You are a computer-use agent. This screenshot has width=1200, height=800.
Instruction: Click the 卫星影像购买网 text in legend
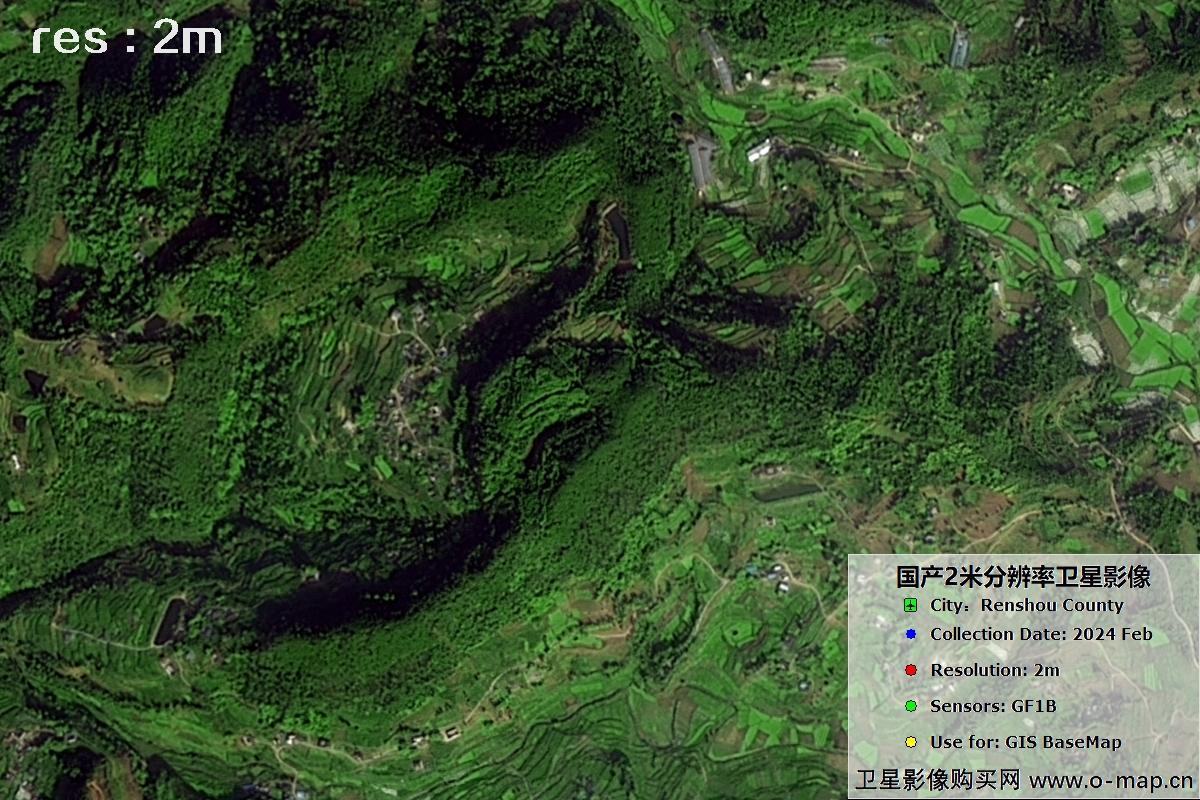937,780
